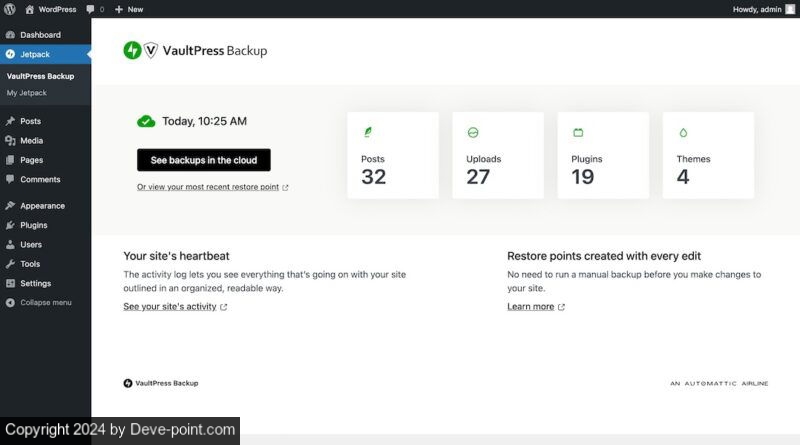The image size is (800, 445).
Task: Open the Users menu item
Action: [x=31, y=244]
